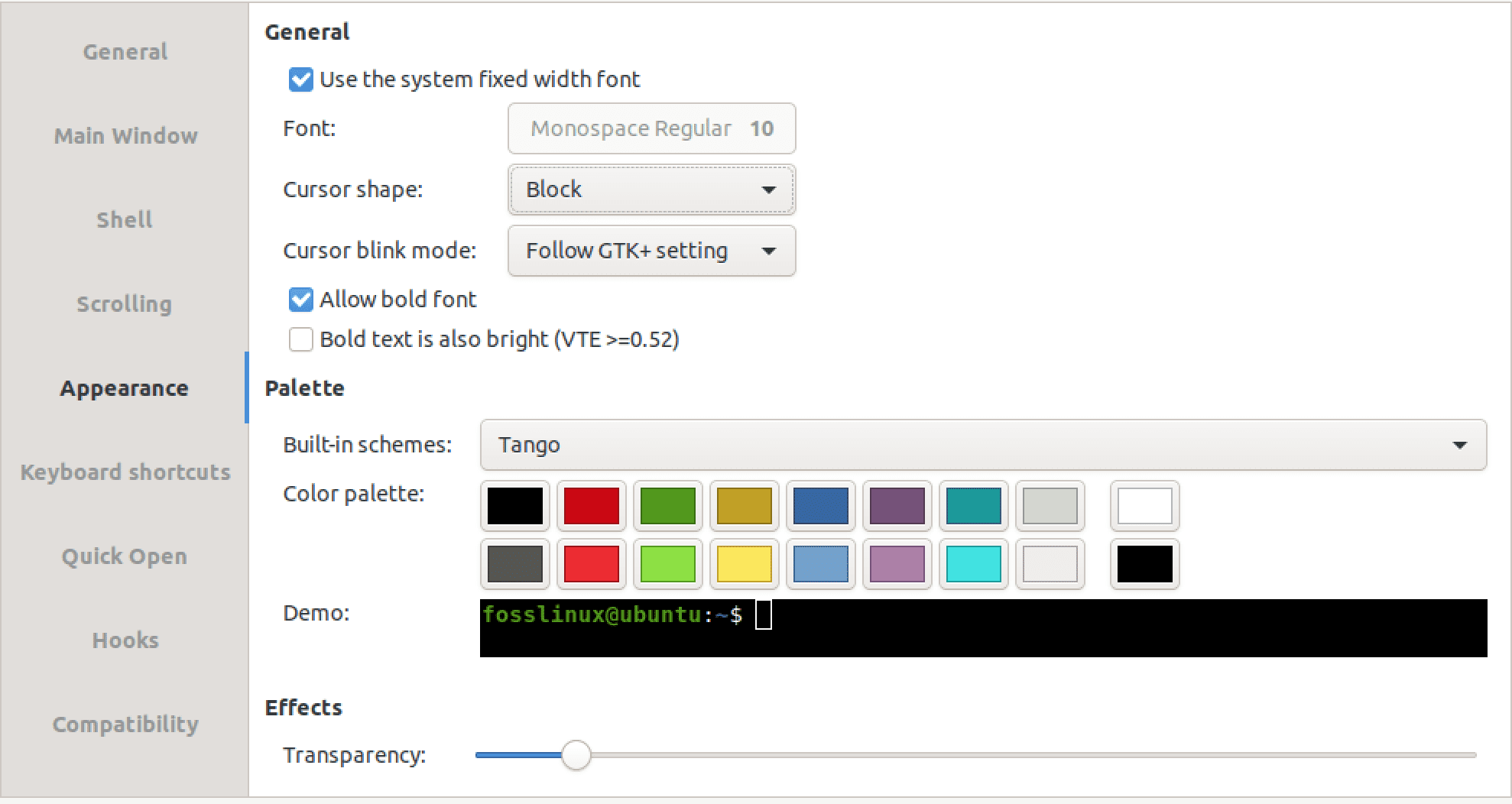1512x804 pixels.
Task: Select the Scrolling sidebar tab
Action: [125, 304]
